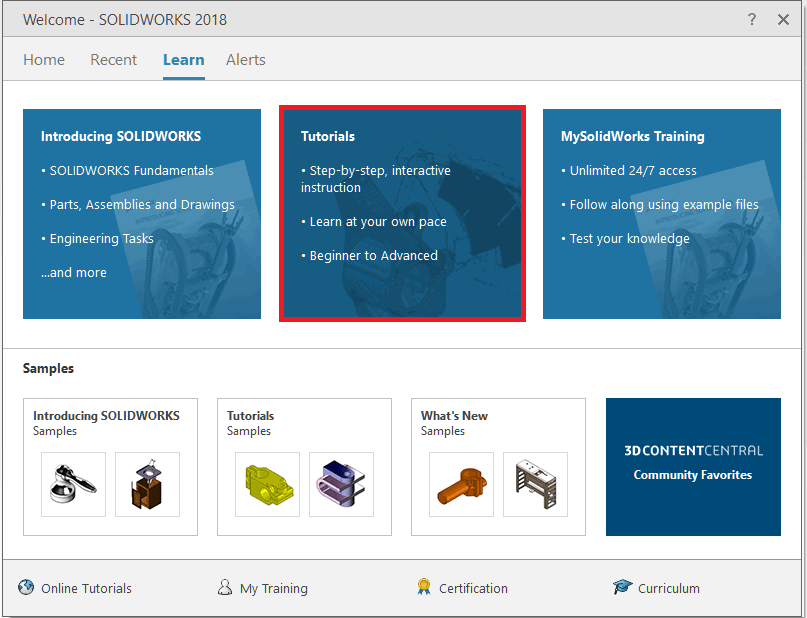Close the Welcome dialog

point(783,20)
